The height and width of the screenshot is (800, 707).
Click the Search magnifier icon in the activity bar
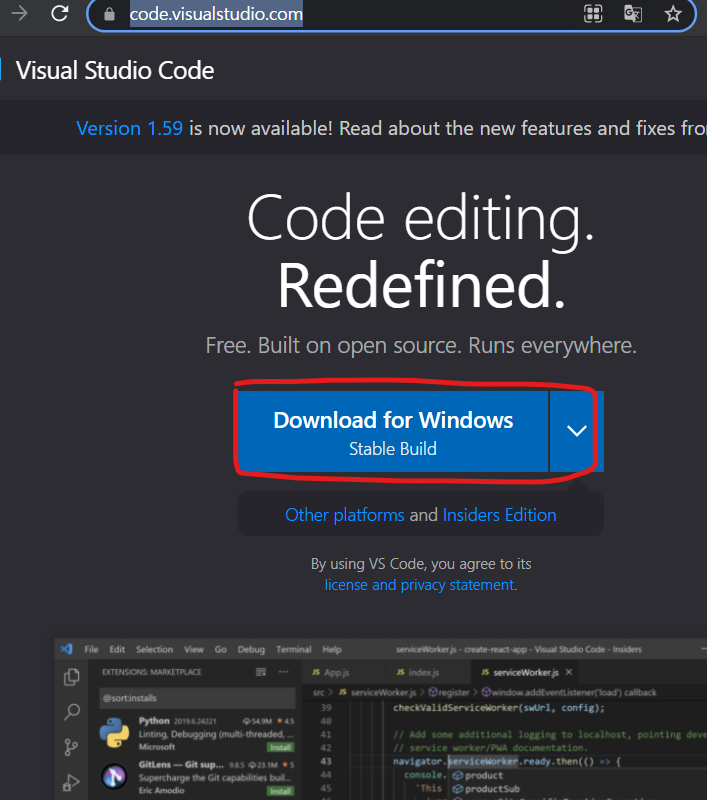point(71,712)
